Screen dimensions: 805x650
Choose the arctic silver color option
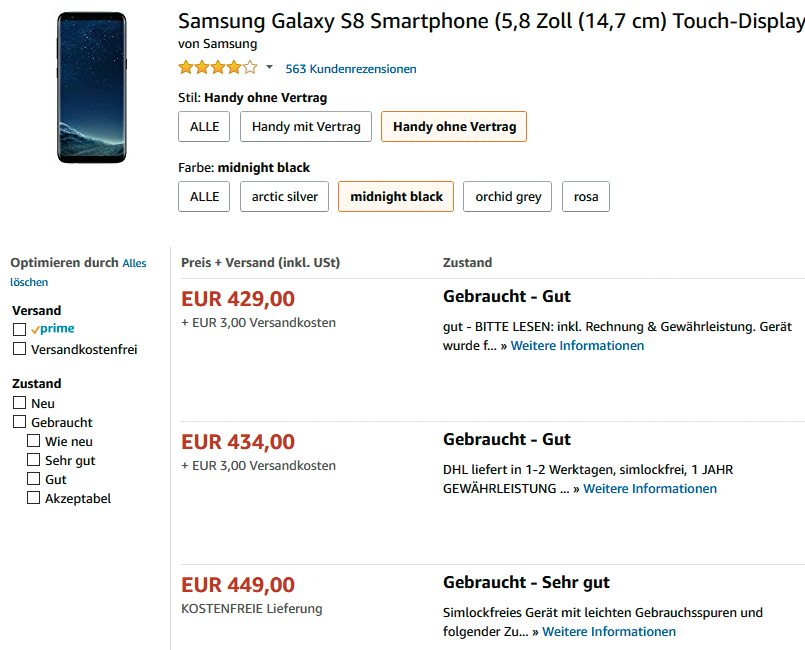pyautogui.click(x=284, y=197)
